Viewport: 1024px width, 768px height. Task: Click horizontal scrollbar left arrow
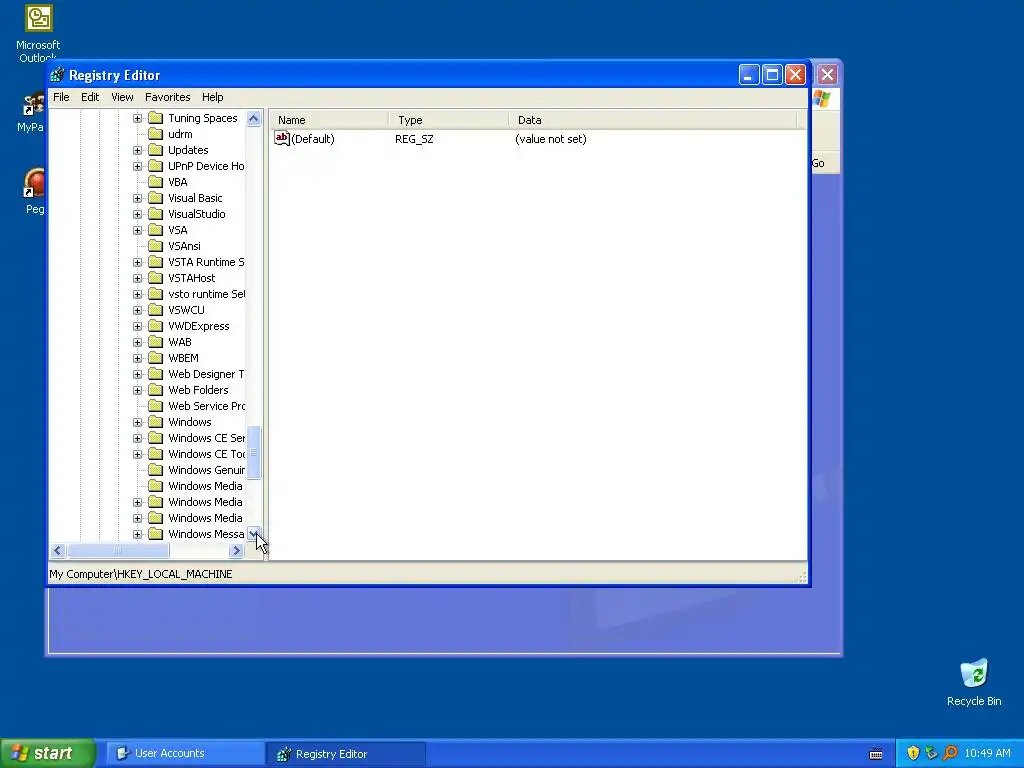57,551
